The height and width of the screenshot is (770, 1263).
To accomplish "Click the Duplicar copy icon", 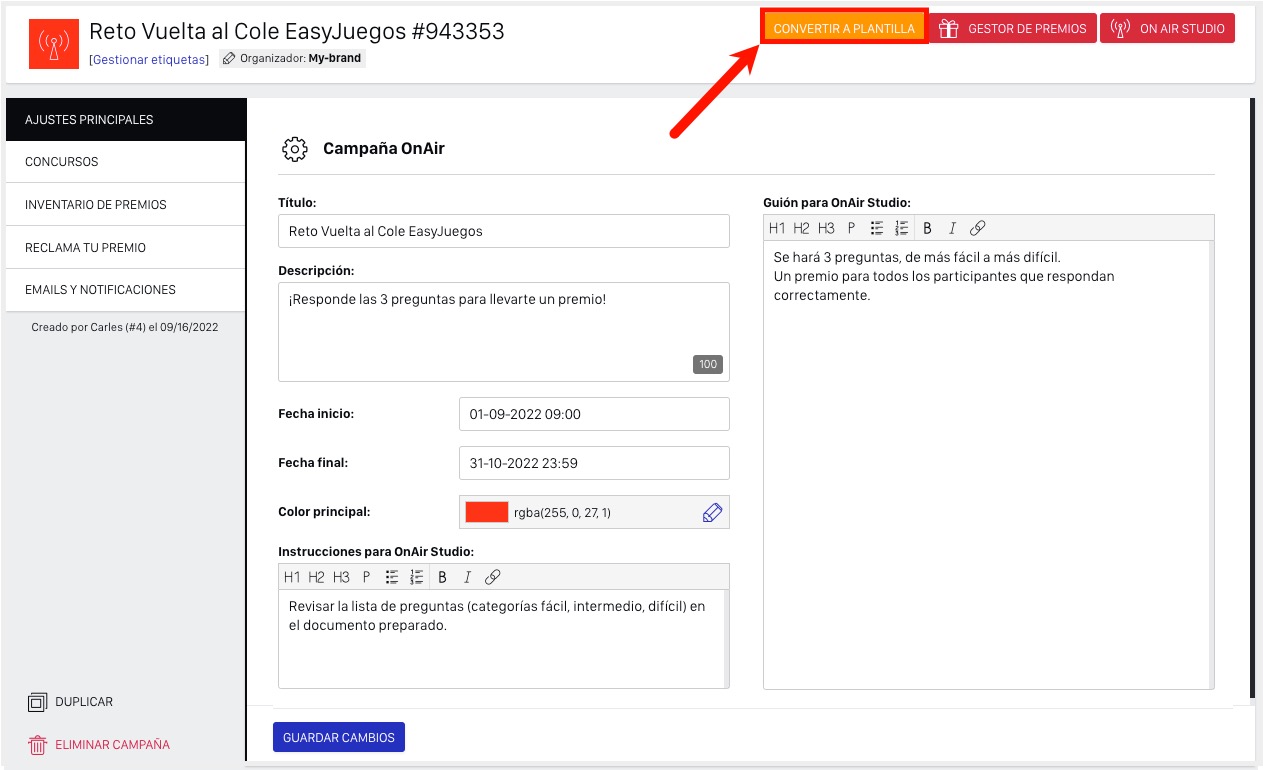I will 38,702.
